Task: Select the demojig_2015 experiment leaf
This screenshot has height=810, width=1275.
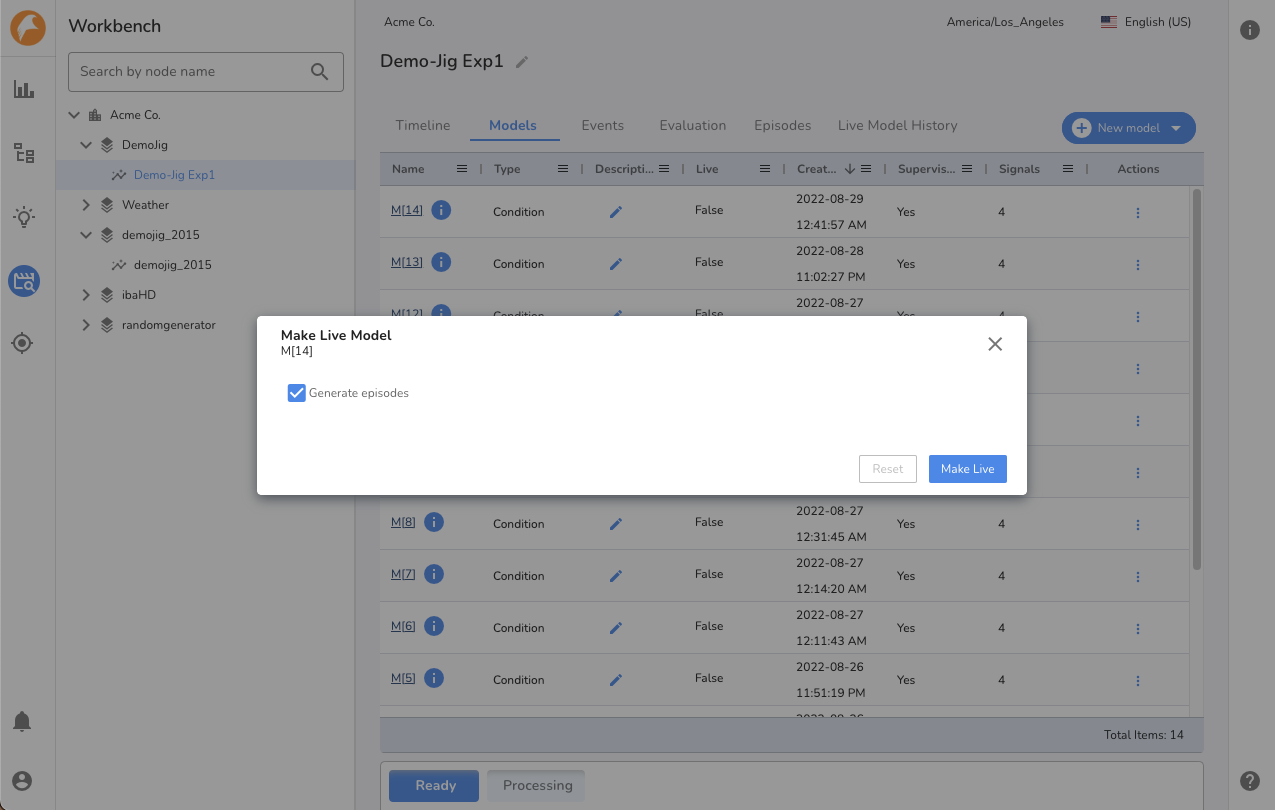Action: [x=173, y=265]
